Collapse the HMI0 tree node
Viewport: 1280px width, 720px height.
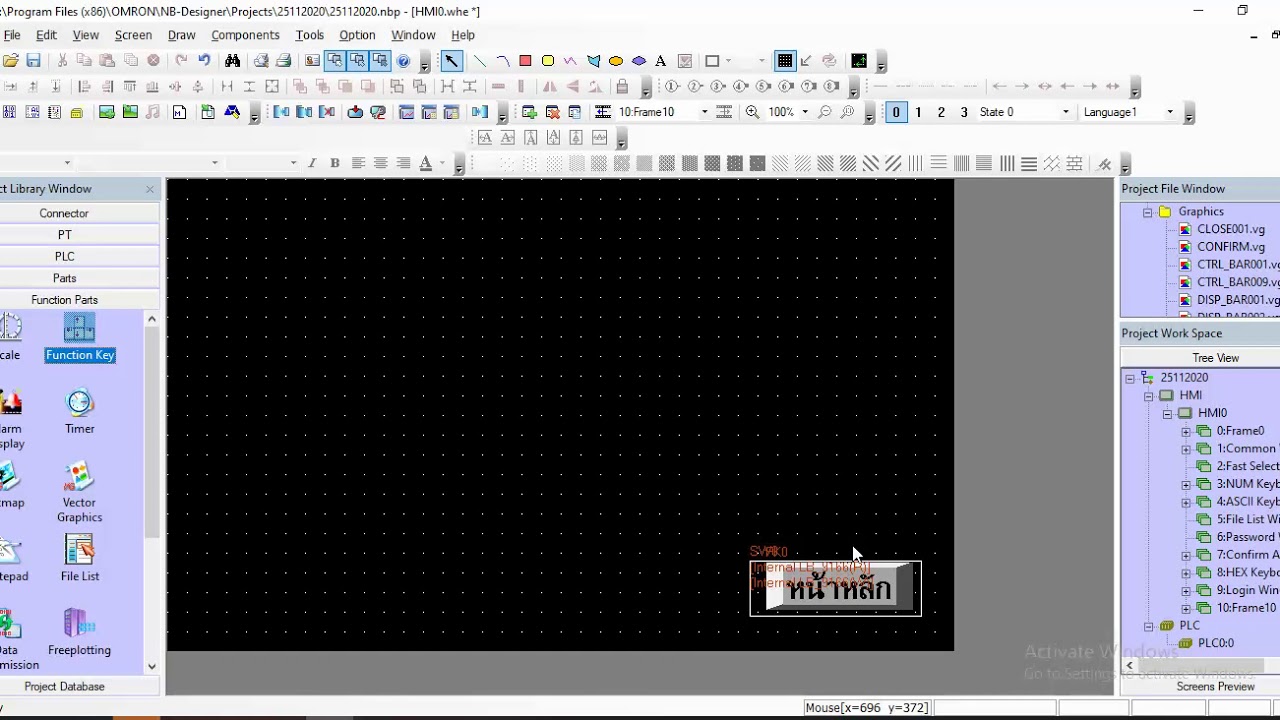(x=1167, y=413)
